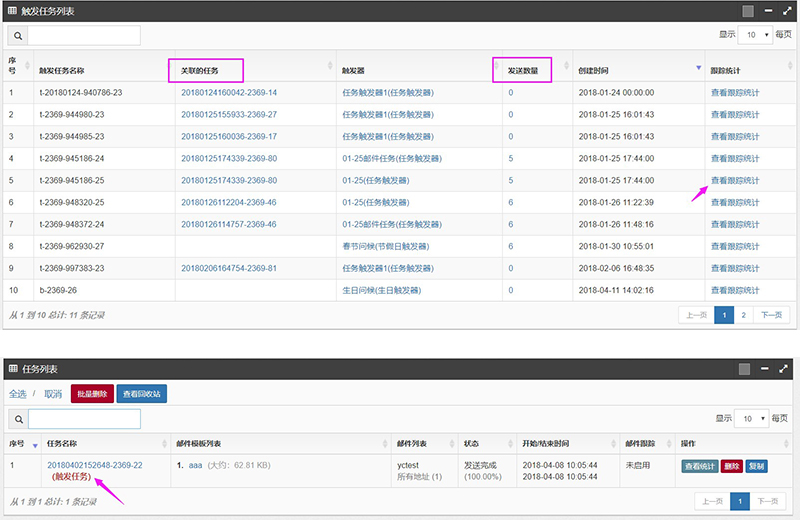Click search icon in 触发任务列表 panel
Screen dimensions: 800x520
coord(17,36)
